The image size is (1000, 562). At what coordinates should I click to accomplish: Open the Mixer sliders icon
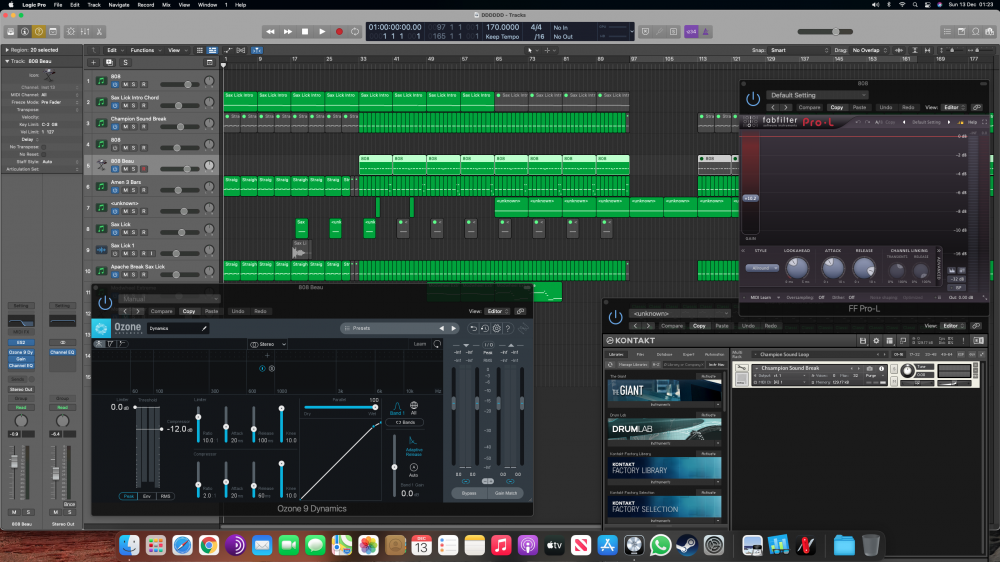point(85,31)
